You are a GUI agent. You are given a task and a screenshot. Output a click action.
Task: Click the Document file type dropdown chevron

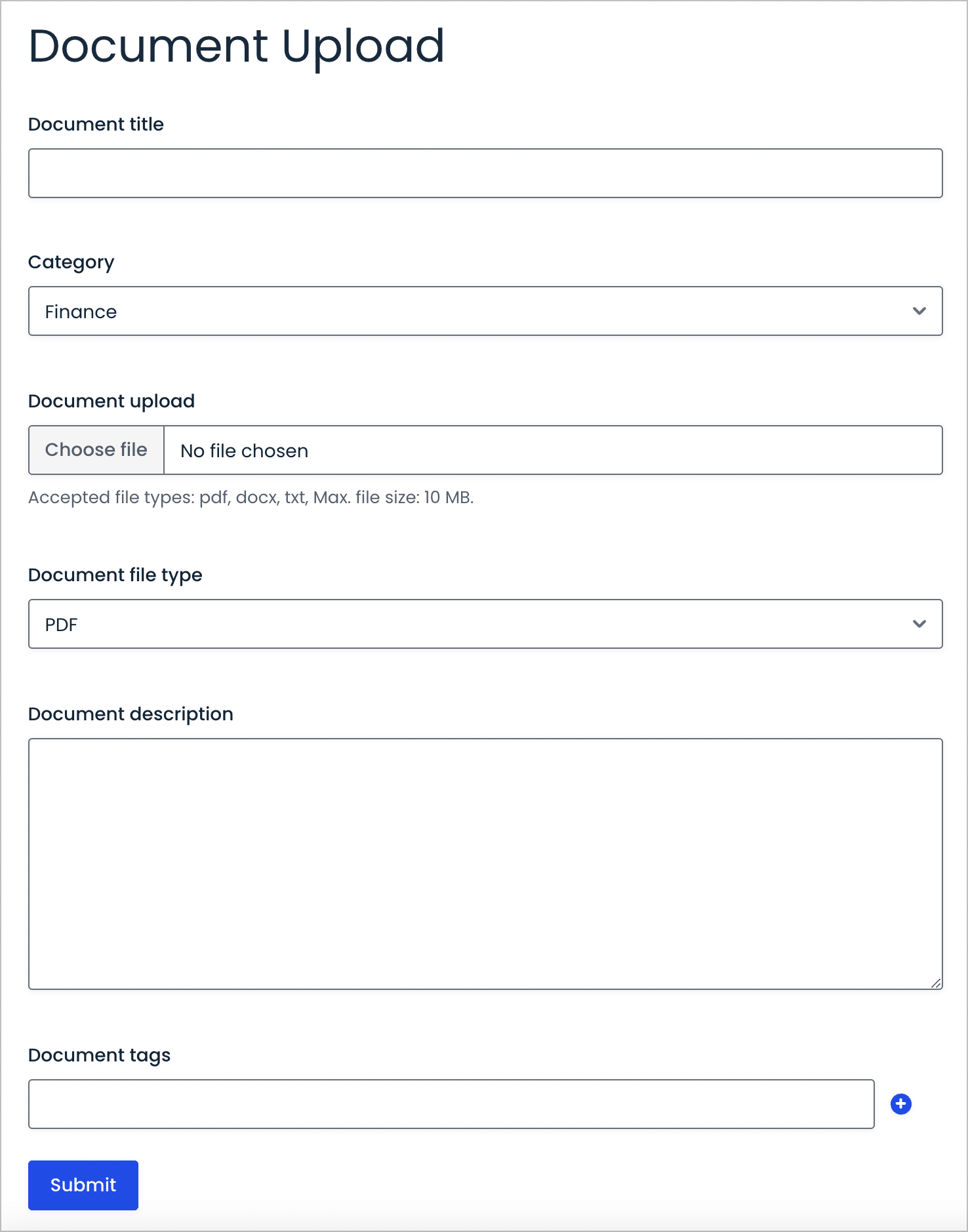[919, 624]
